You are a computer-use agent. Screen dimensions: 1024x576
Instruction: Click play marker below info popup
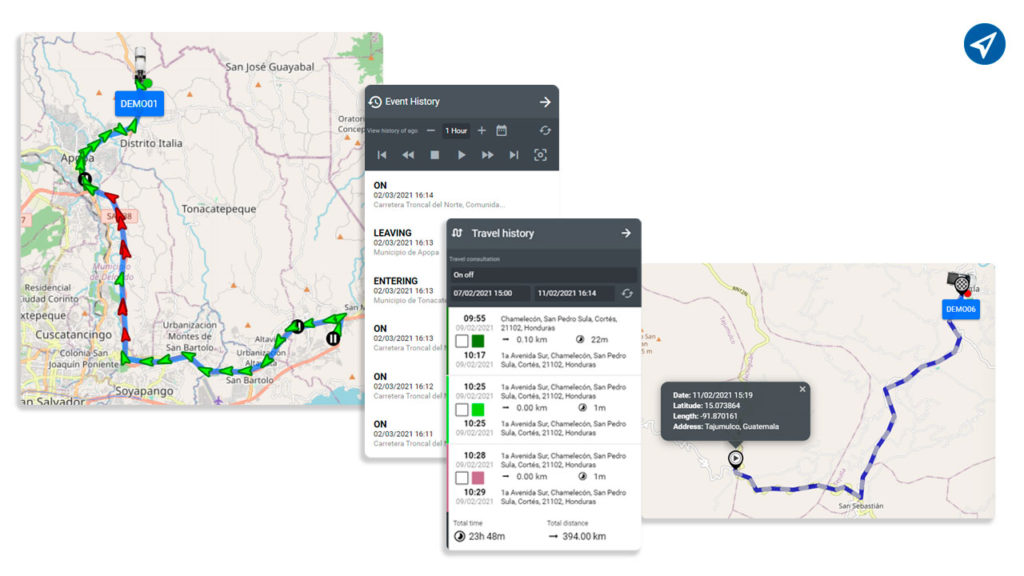click(736, 458)
